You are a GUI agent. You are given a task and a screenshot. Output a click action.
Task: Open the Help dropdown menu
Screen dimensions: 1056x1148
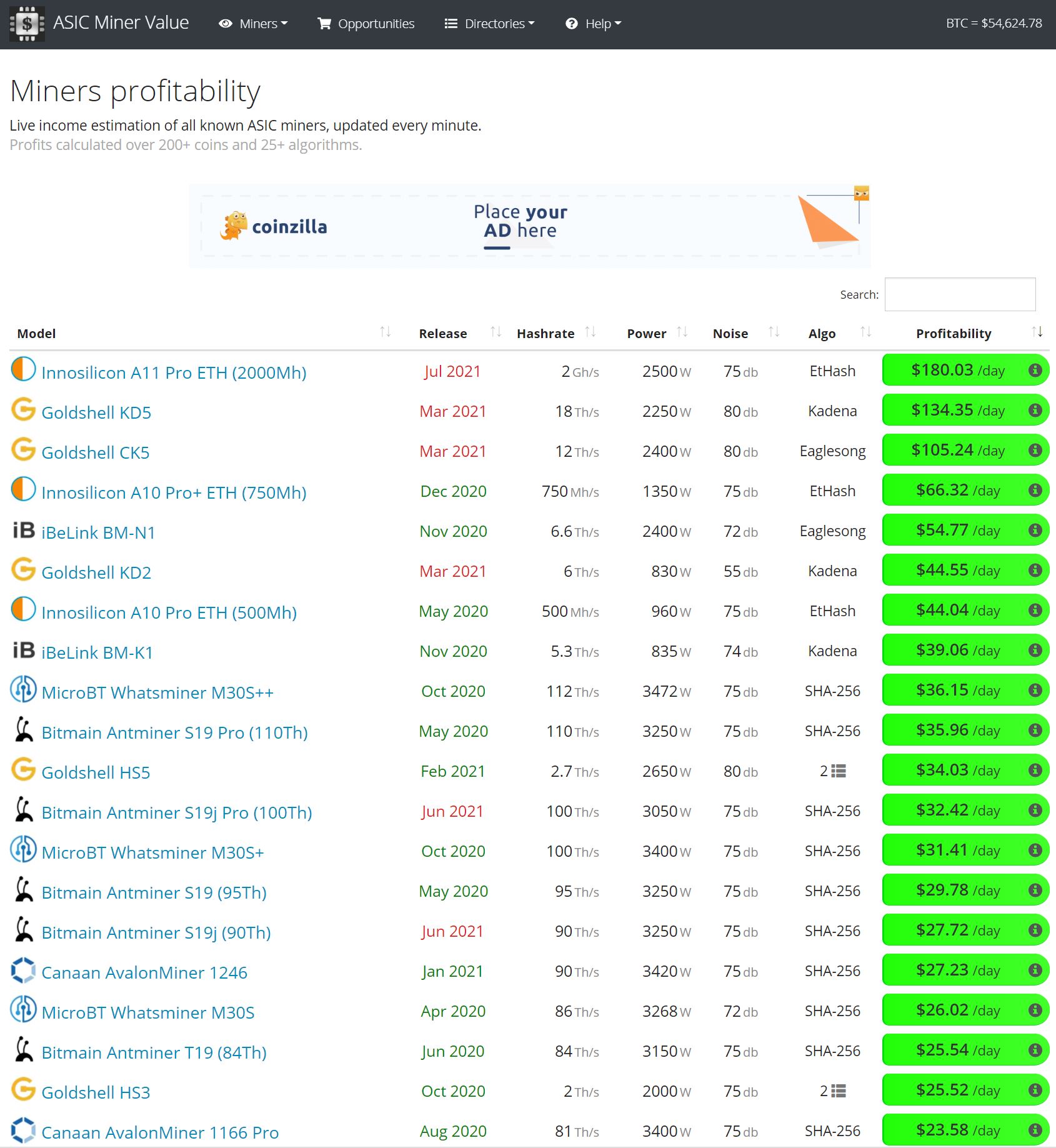[594, 24]
